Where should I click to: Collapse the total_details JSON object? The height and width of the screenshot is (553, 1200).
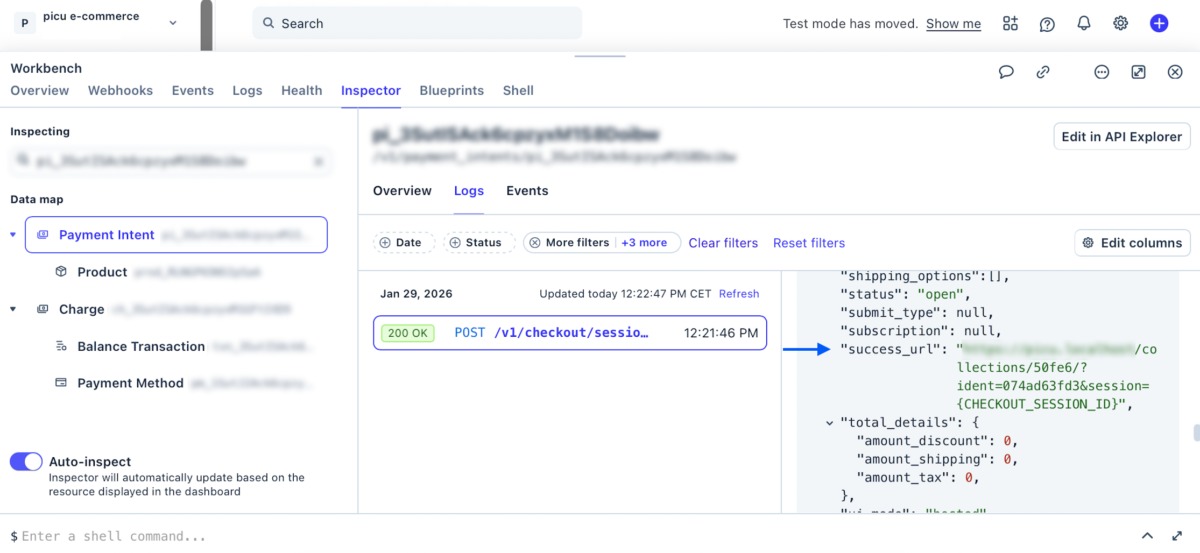[830, 423]
